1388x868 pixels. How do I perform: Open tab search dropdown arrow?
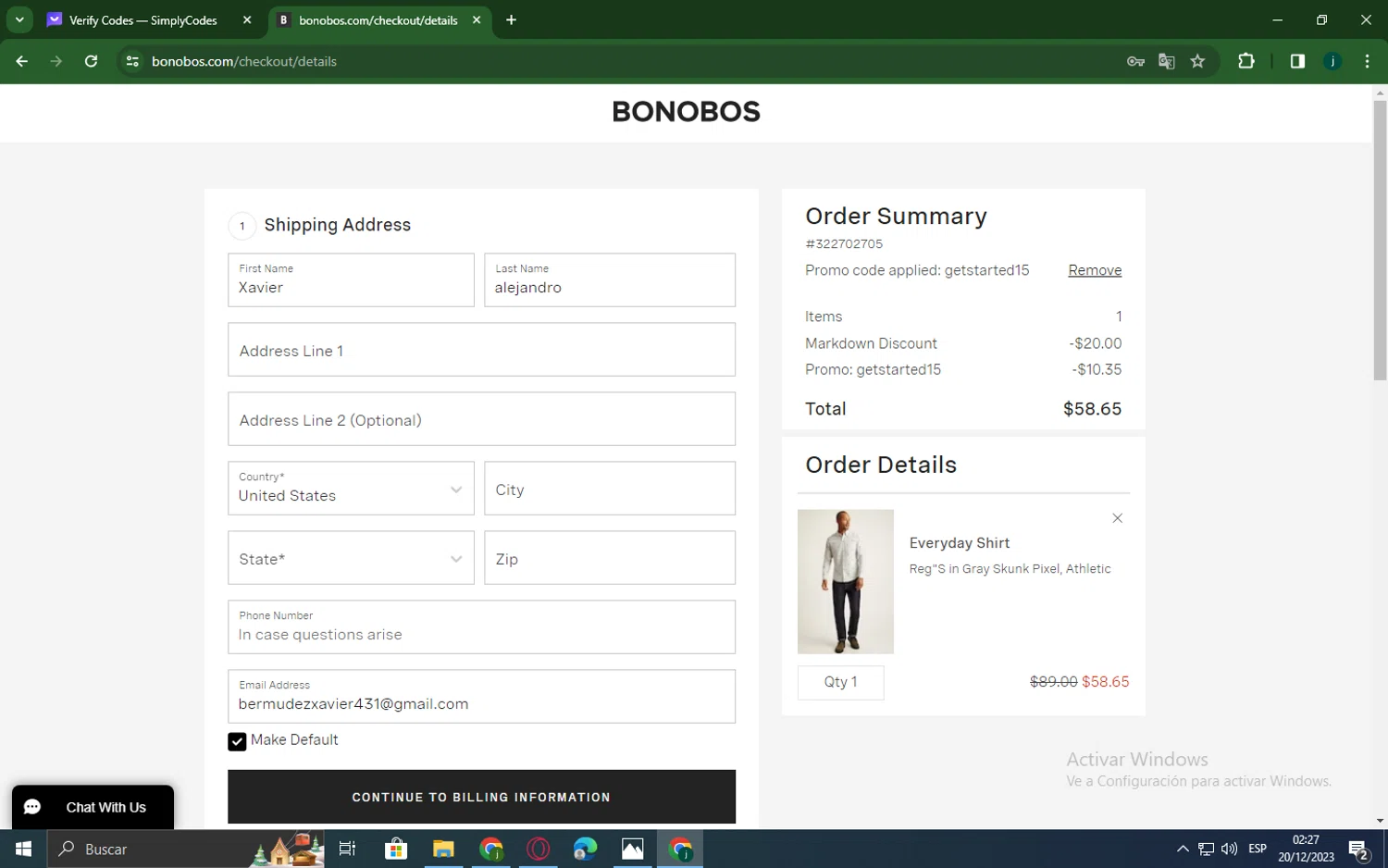point(19,19)
